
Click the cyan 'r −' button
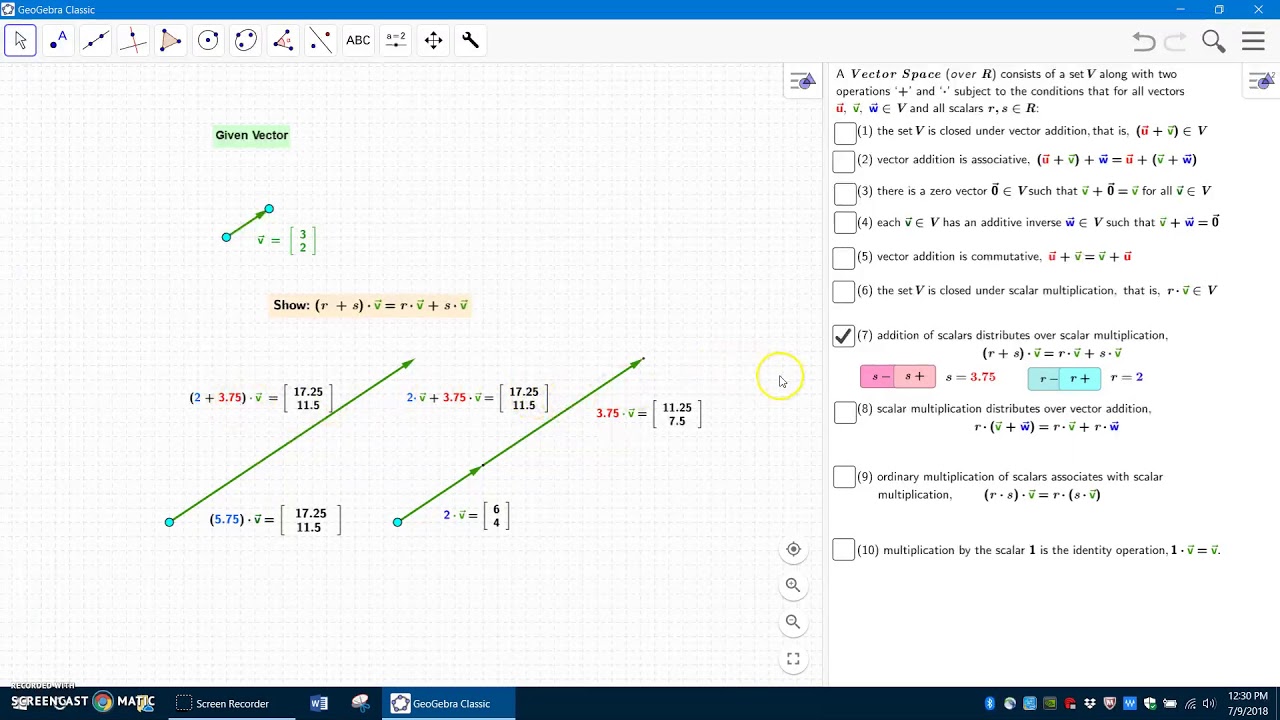(x=1046, y=378)
